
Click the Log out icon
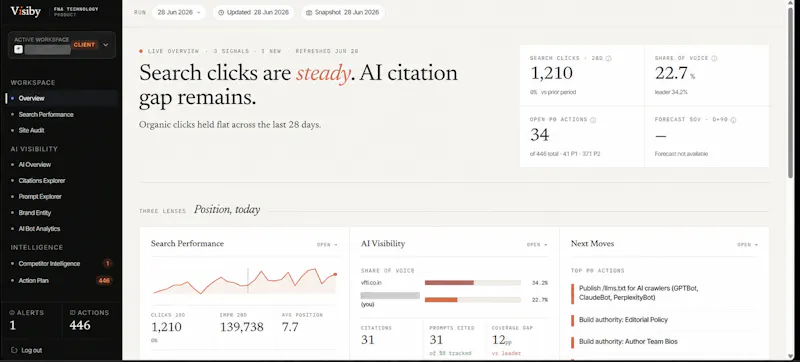point(14,350)
